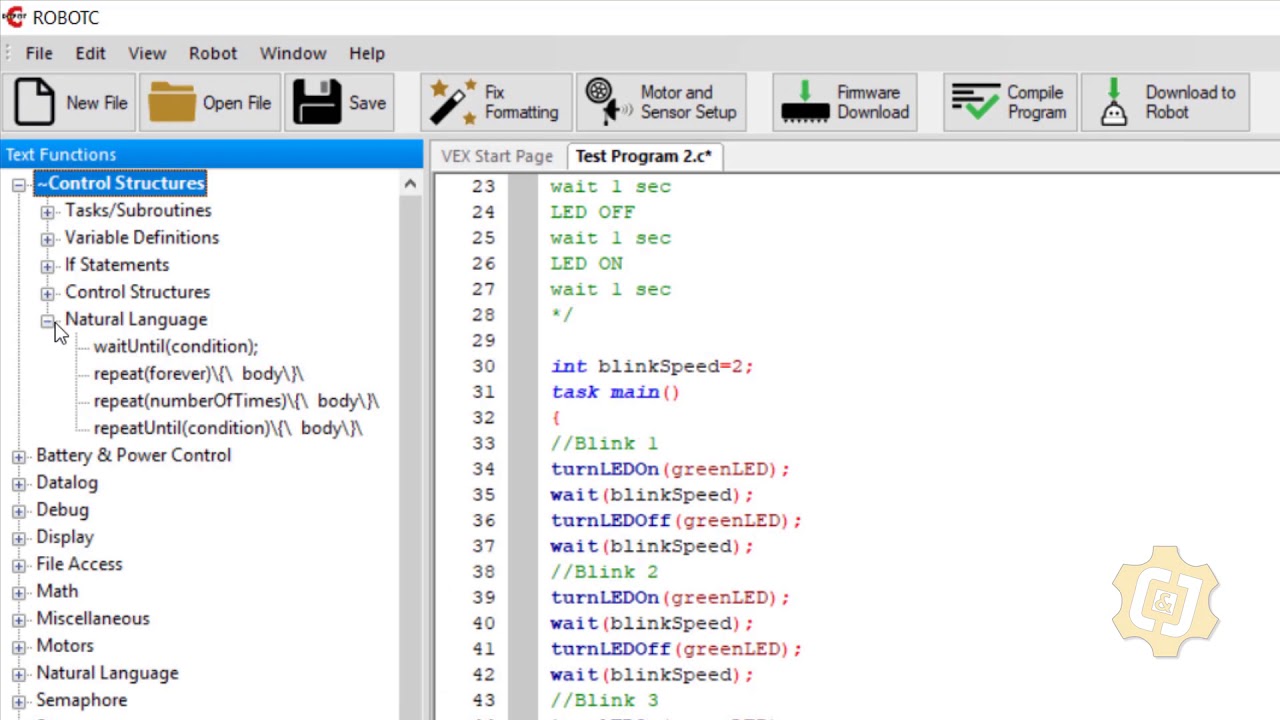
Task: Click the Open File folder icon
Action: click(x=172, y=102)
